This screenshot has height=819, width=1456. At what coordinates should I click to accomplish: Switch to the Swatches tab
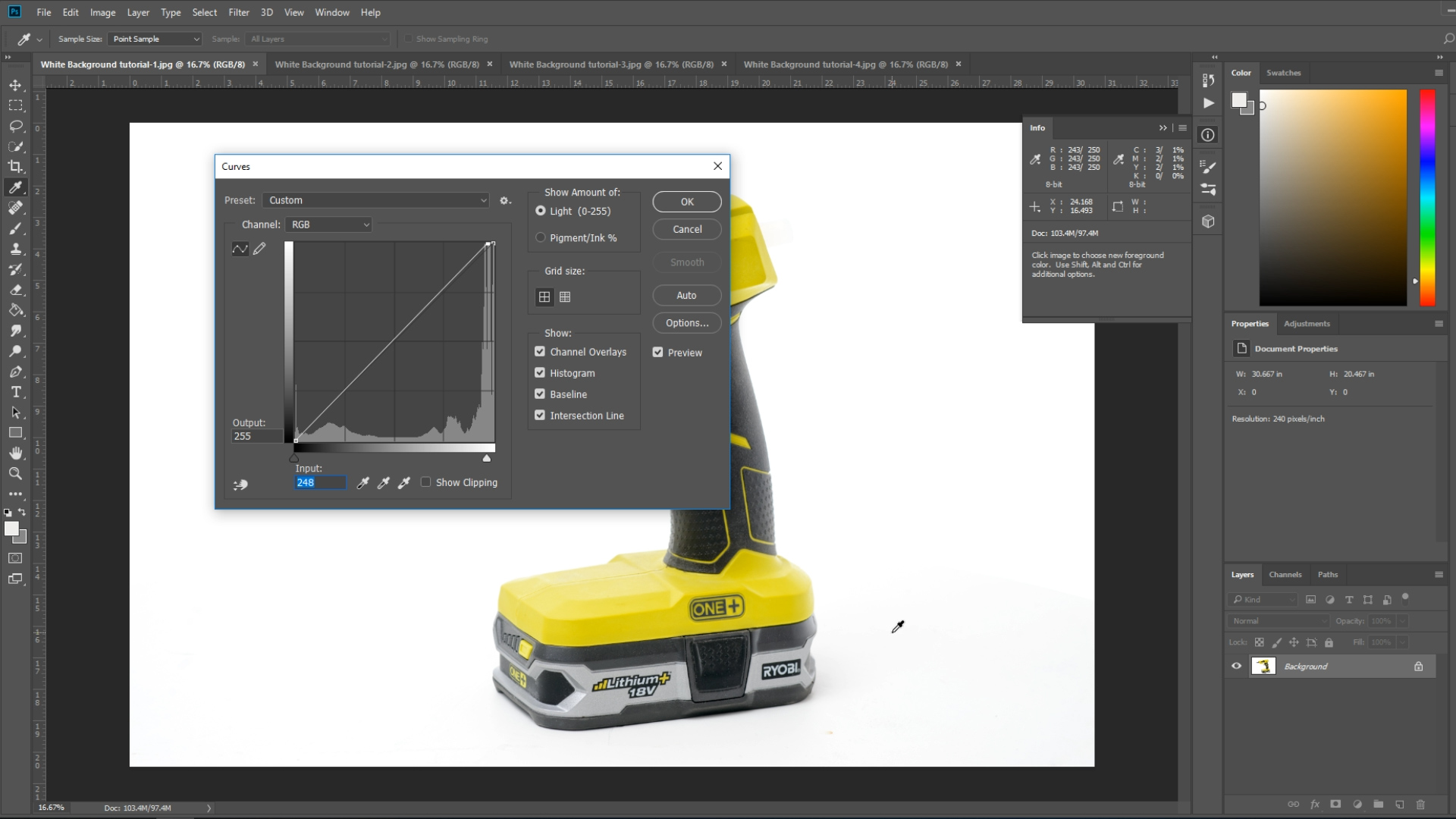coord(1283,73)
